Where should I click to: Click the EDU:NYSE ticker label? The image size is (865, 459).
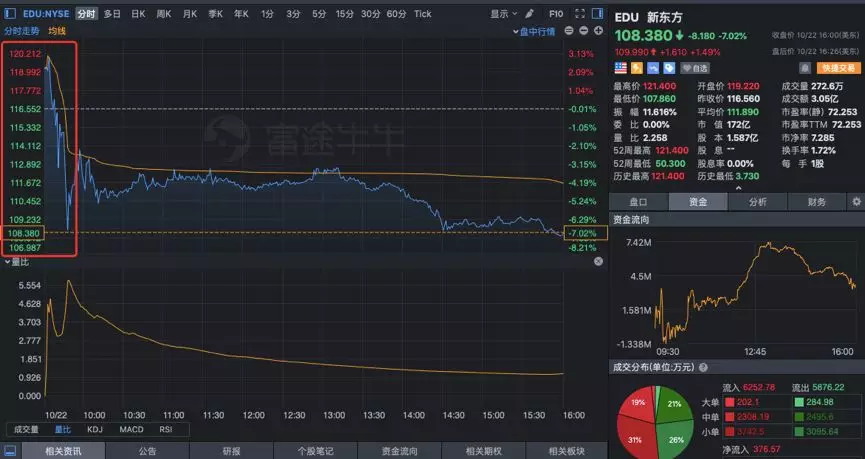pyautogui.click(x=46, y=14)
